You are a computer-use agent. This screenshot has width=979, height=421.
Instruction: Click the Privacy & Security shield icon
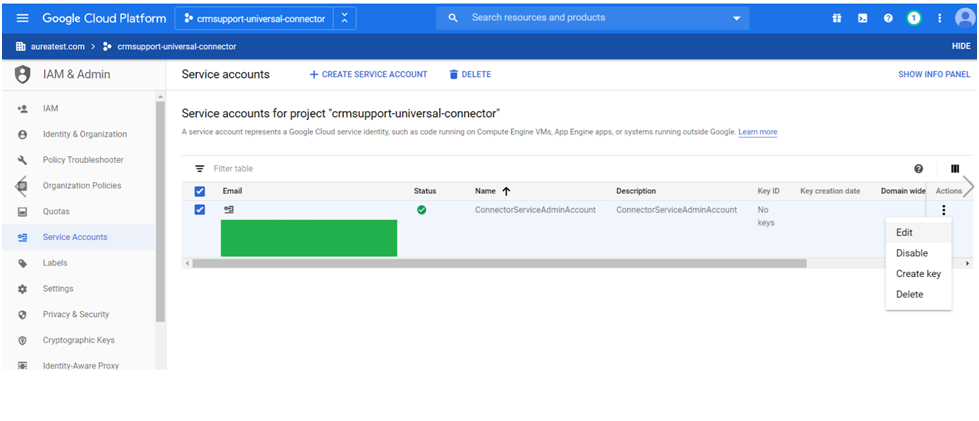[x=22, y=315]
